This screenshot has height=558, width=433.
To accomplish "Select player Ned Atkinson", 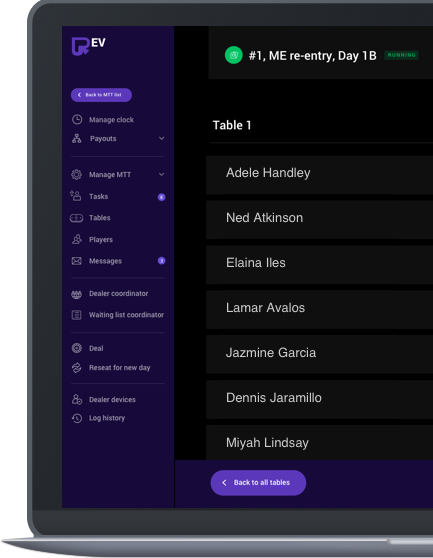I will (x=320, y=220).
